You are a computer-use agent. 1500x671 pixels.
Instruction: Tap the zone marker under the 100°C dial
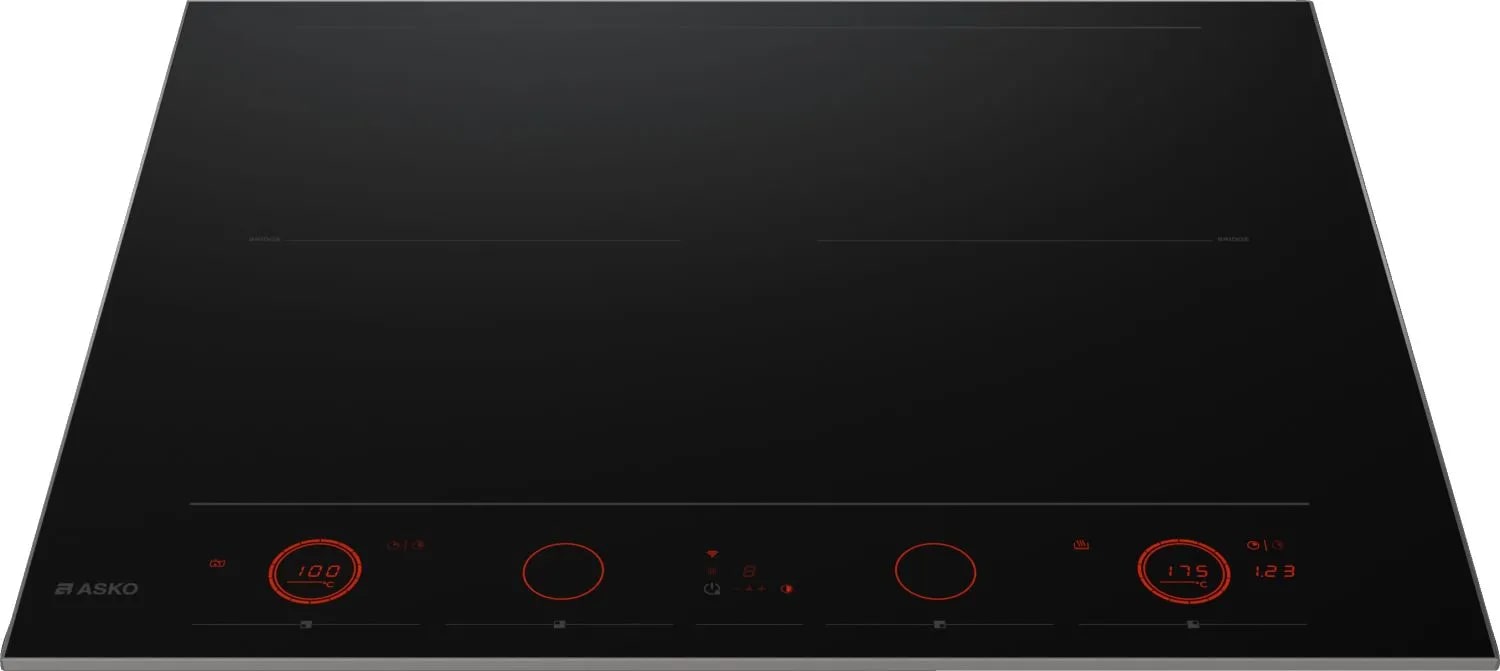(x=305, y=625)
